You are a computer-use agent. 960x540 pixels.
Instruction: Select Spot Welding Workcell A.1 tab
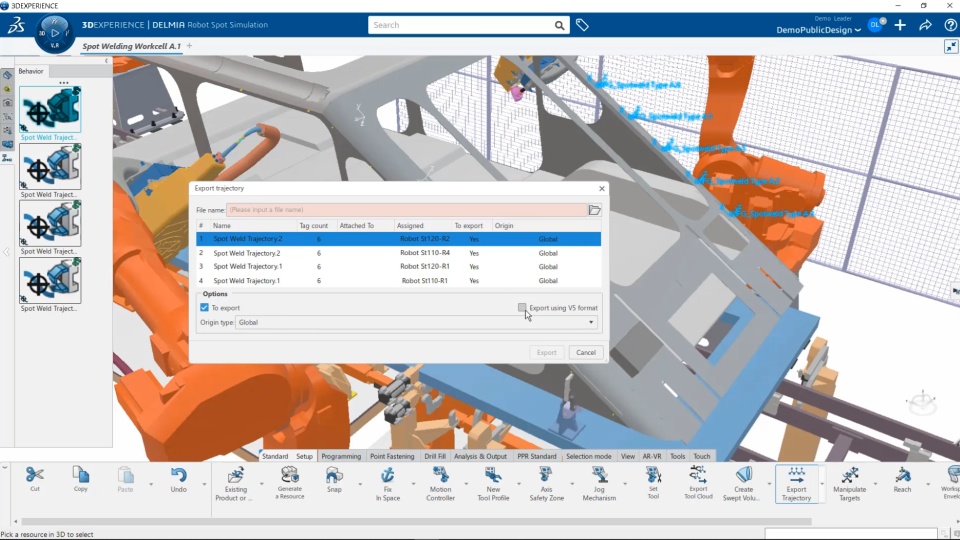click(132, 46)
